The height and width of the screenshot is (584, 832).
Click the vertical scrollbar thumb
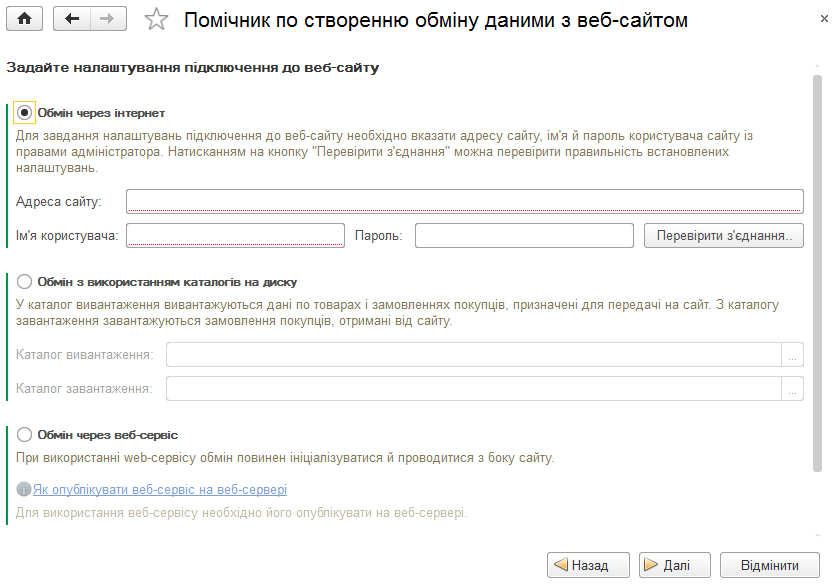(x=817, y=273)
